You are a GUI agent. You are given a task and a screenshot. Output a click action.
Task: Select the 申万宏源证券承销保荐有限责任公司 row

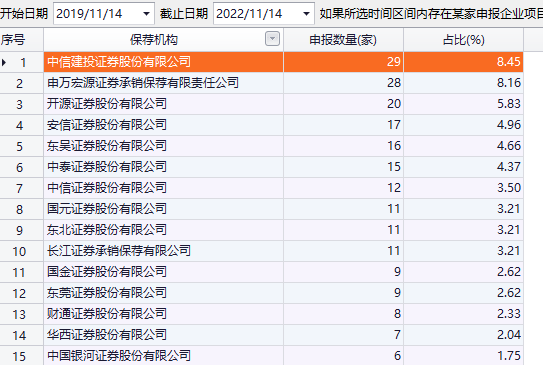click(261, 83)
